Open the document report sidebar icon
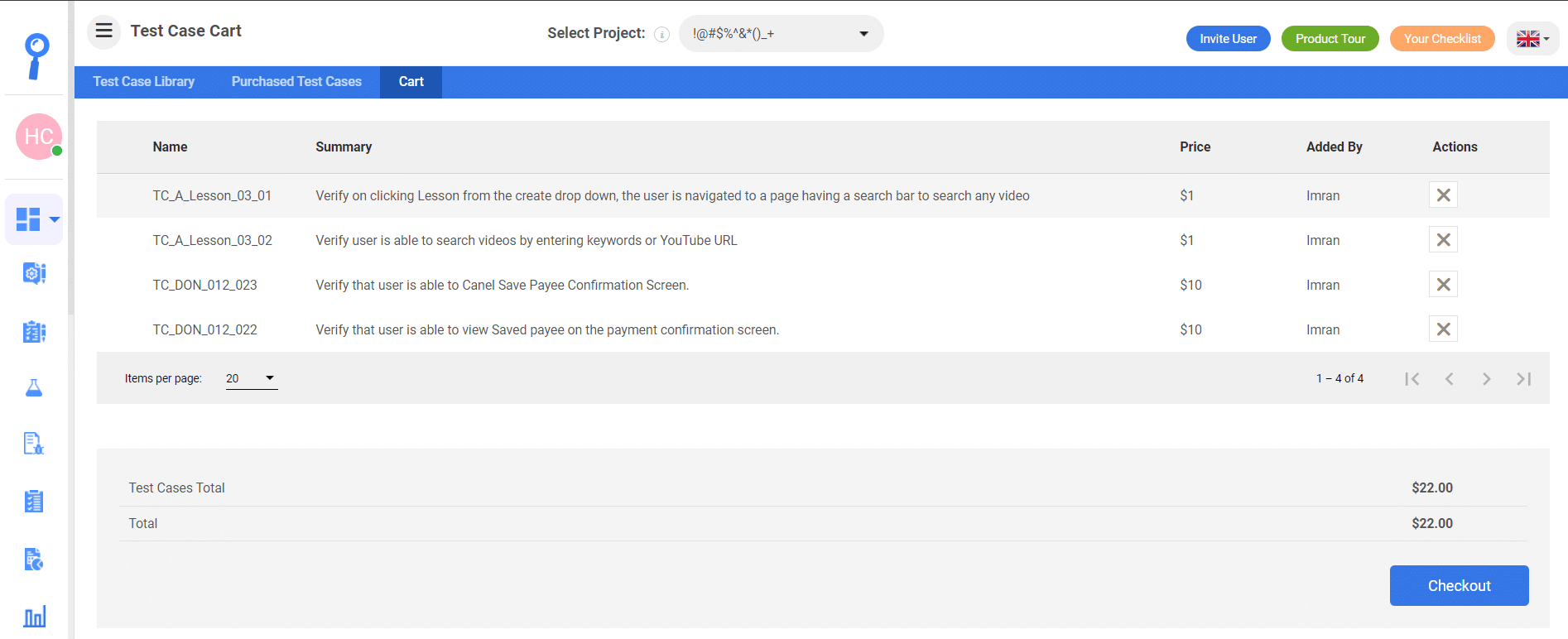1568x639 pixels. click(x=34, y=559)
